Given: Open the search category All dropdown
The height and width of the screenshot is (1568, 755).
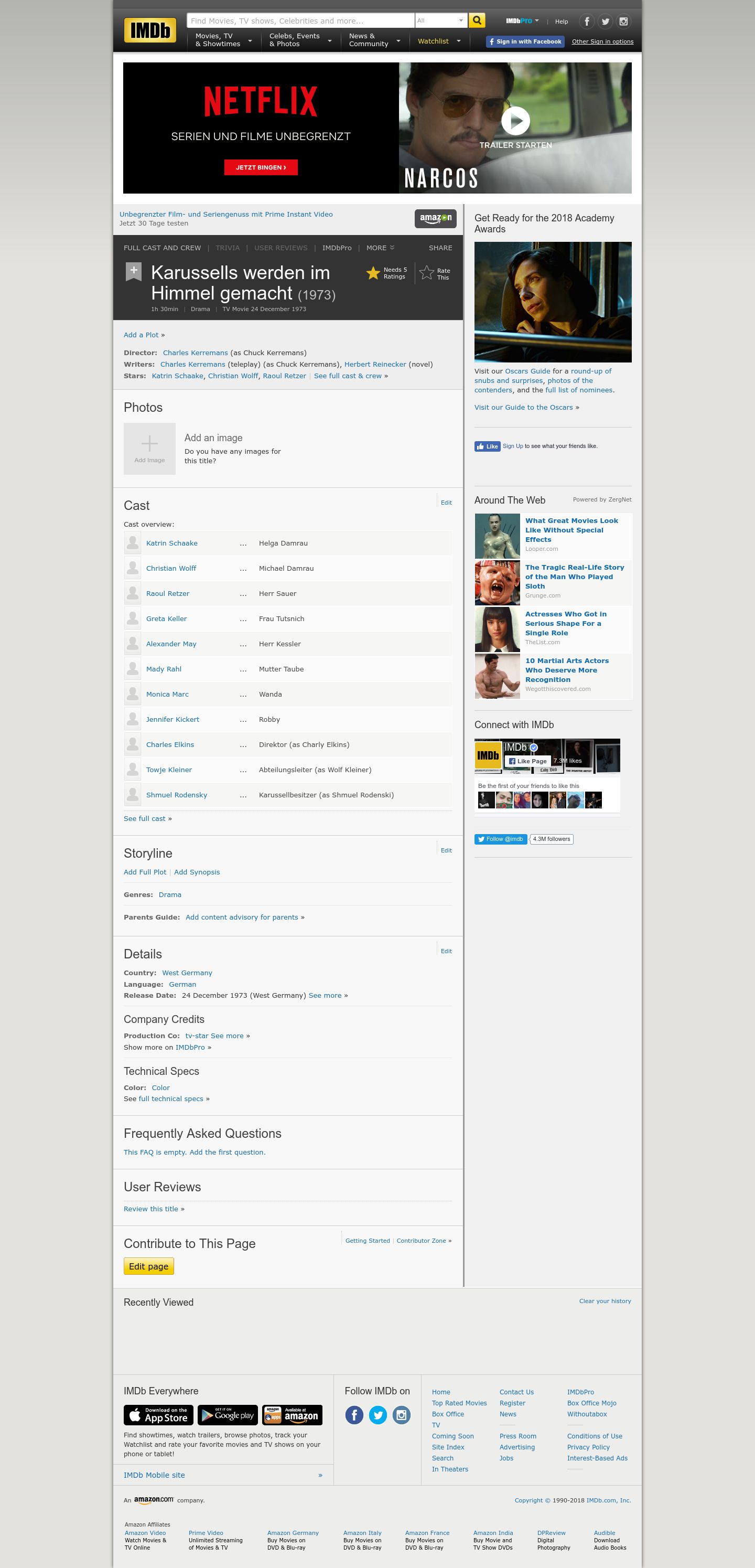Looking at the screenshot, I should point(441,20).
